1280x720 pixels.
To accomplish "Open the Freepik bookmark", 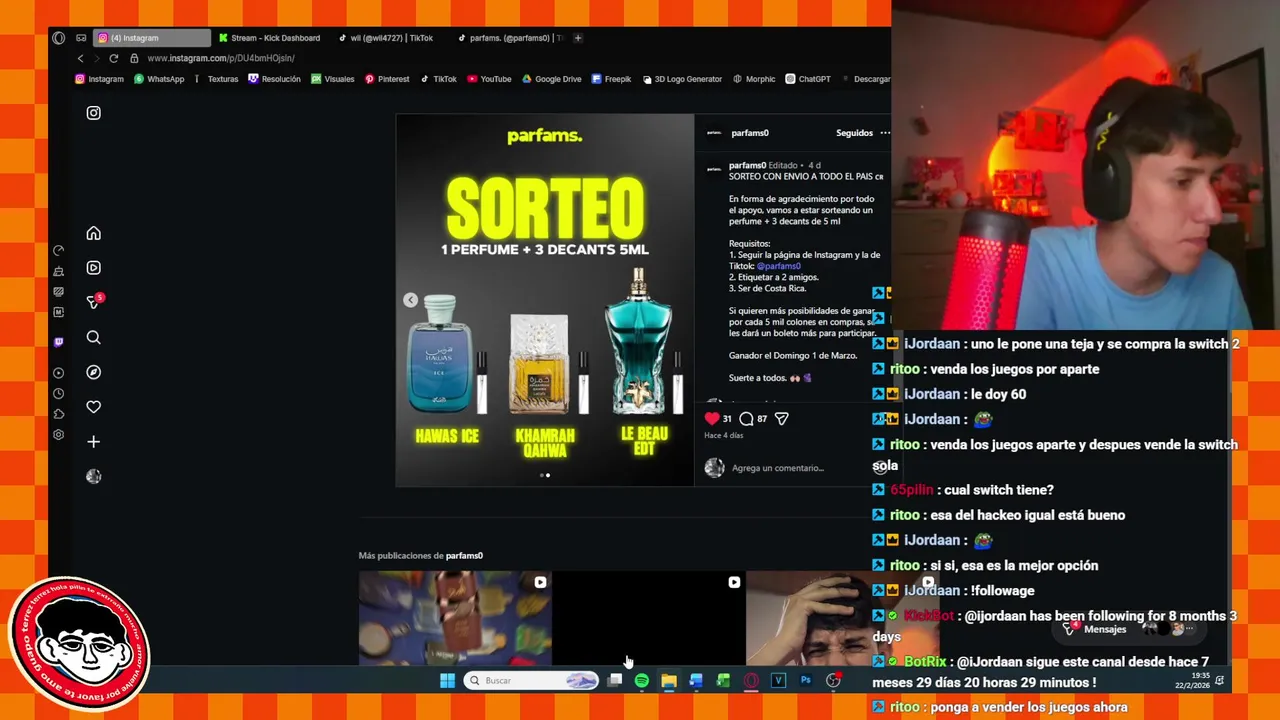I will 611,79.
